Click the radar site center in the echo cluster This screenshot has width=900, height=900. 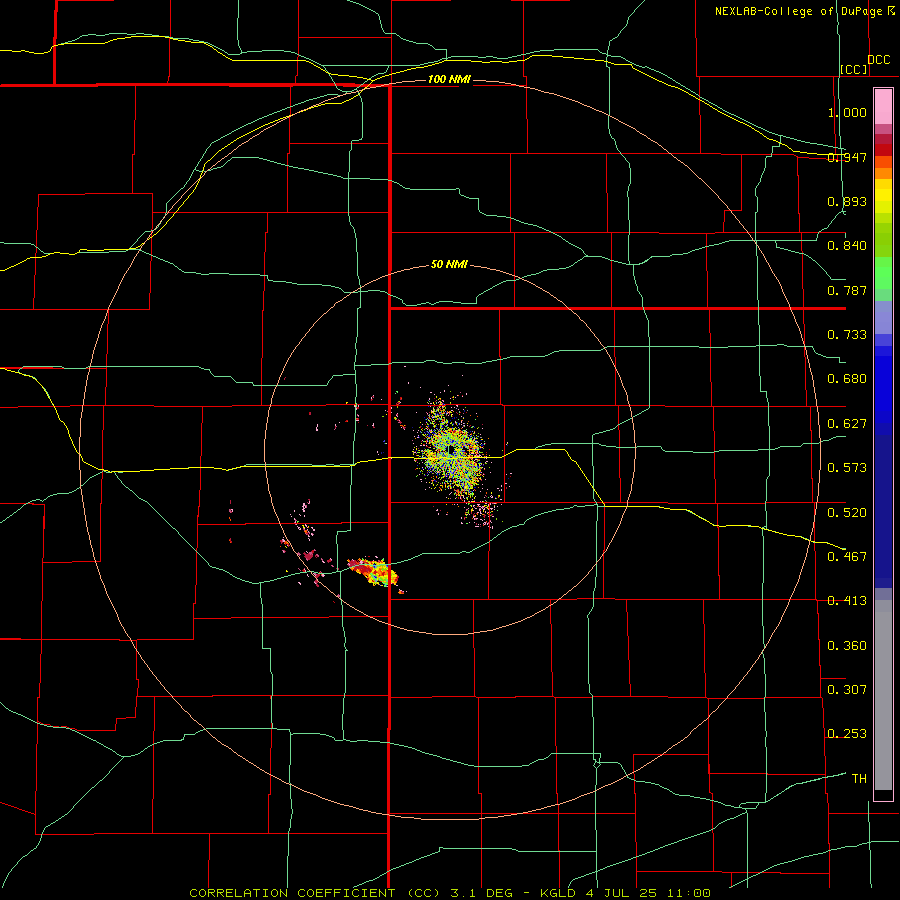[x=452, y=449]
